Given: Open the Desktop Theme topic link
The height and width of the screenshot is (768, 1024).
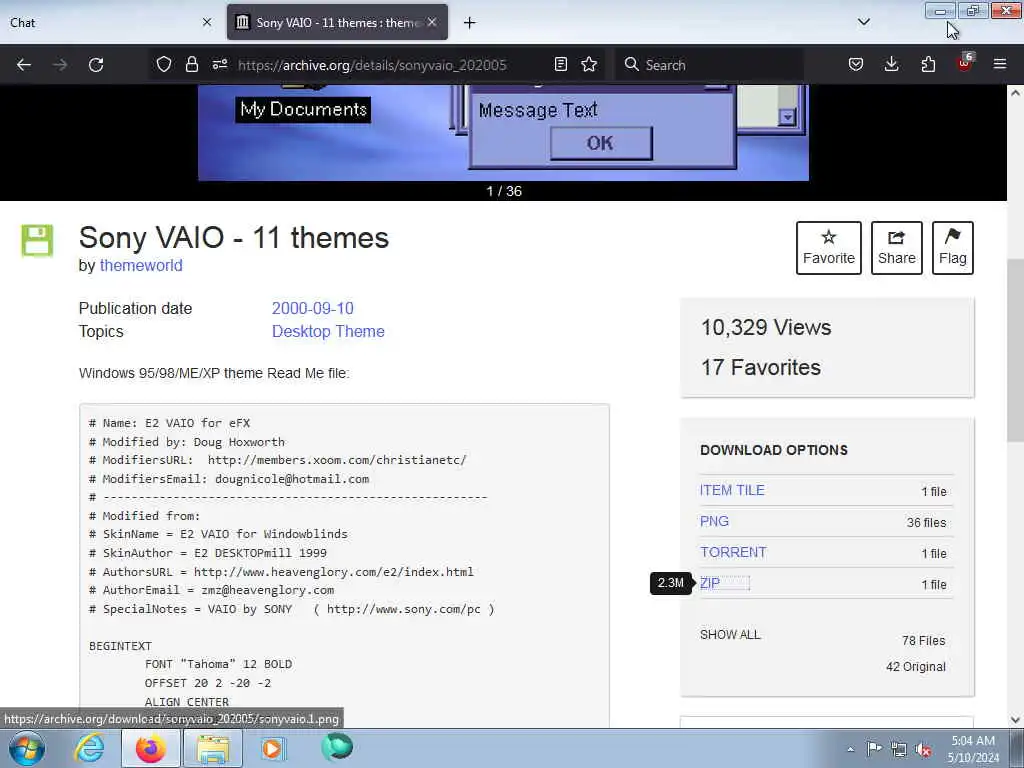Looking at the screenshot, I should (x=328, y=331).
